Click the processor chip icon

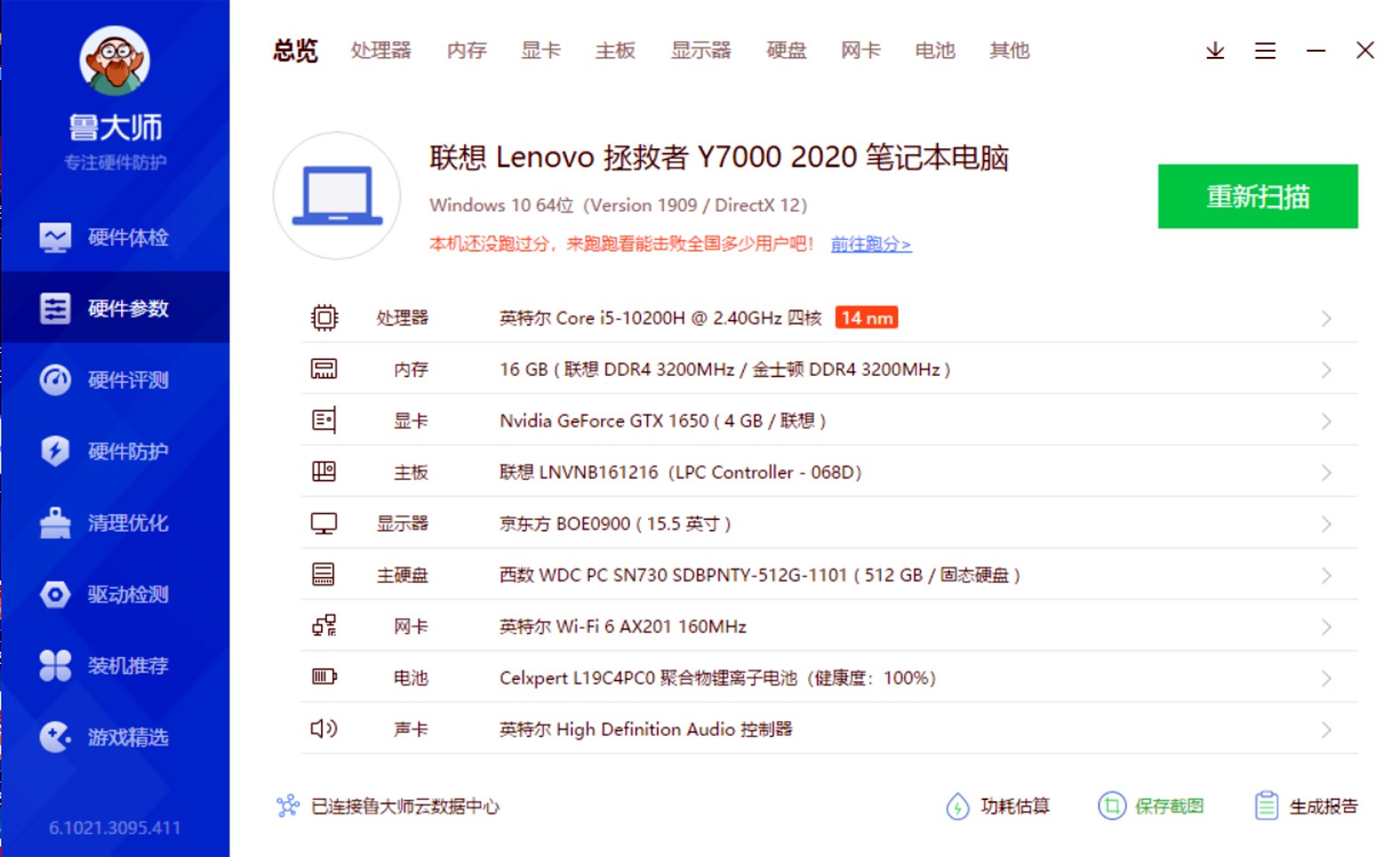(324, 317)
